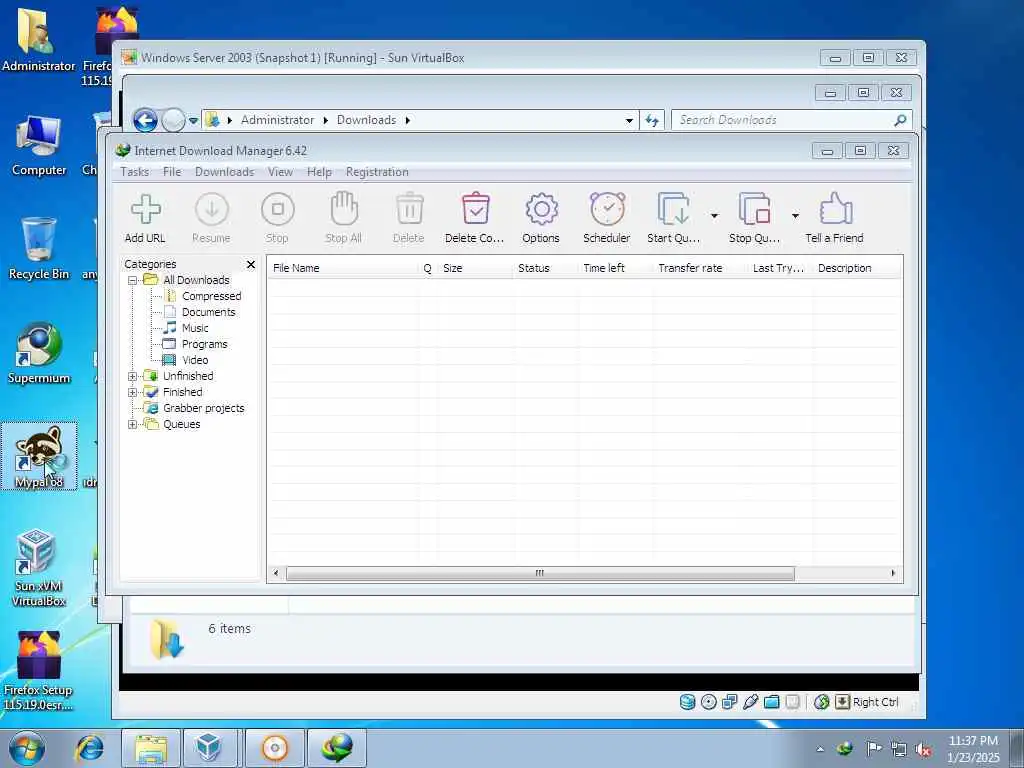Select the Mypal 68 desktop icon
Image resolution: width=1024 pixels, height=768 pixels.
[x=39, y=456]
